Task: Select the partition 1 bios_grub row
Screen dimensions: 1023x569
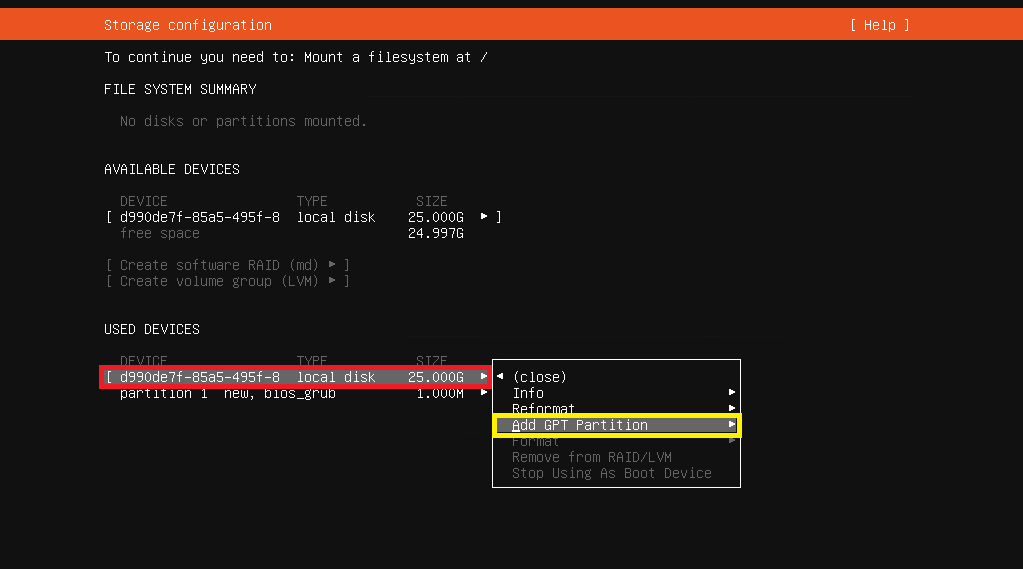Action: point(290,393)
